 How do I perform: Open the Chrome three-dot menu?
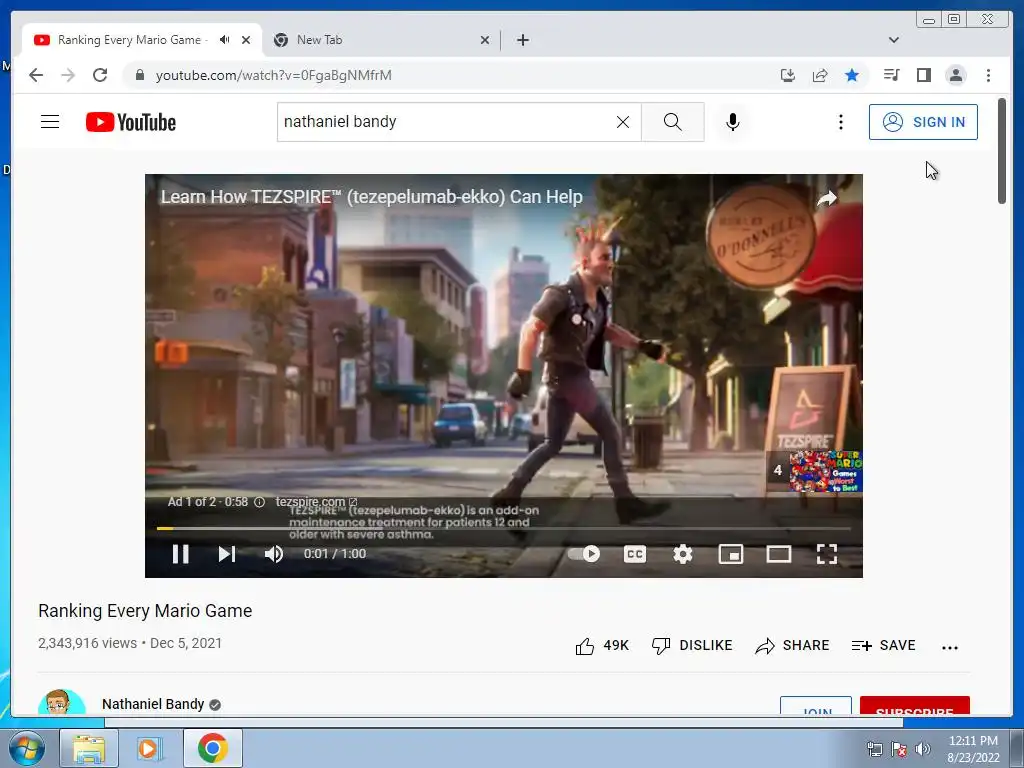click(988, 75)
